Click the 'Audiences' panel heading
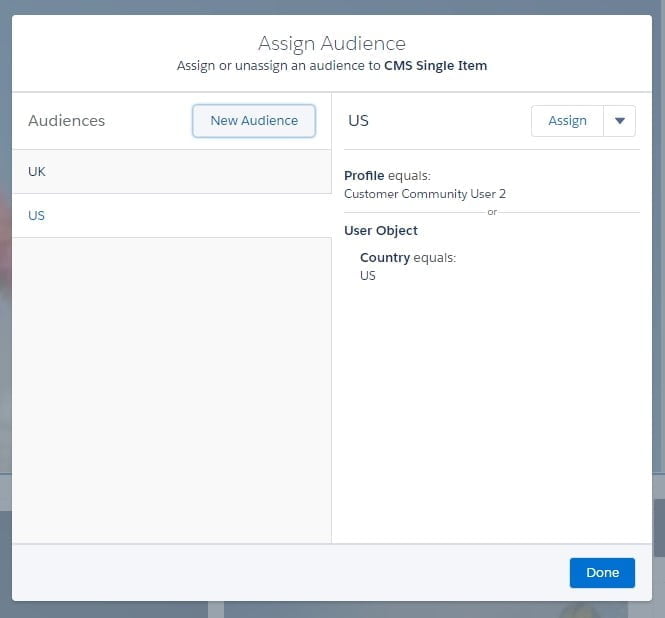 point(67,121)
